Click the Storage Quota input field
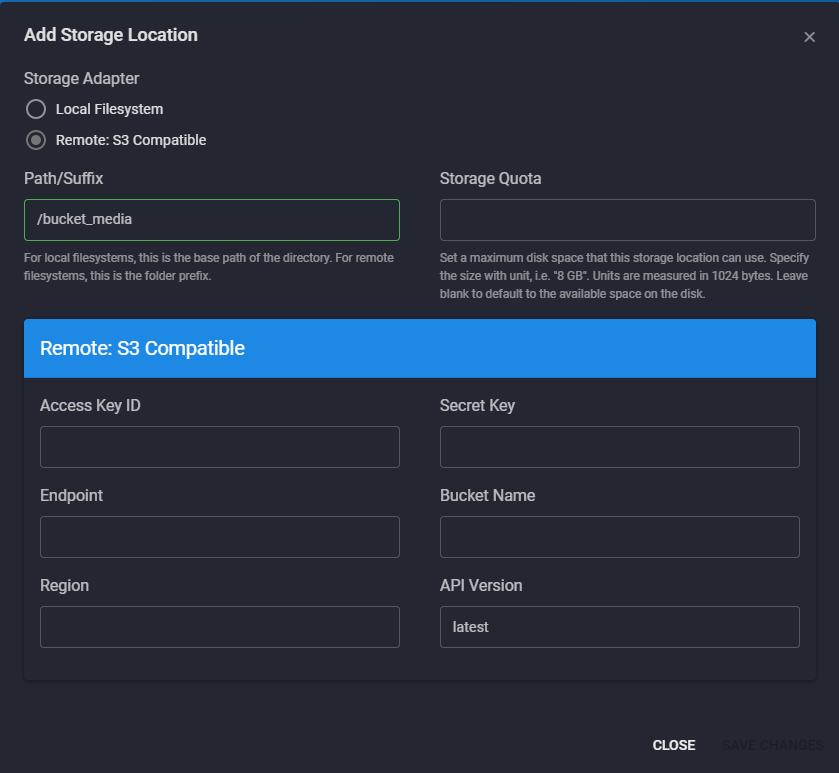This screenshot has width=839, height=773. pos(628,220)
